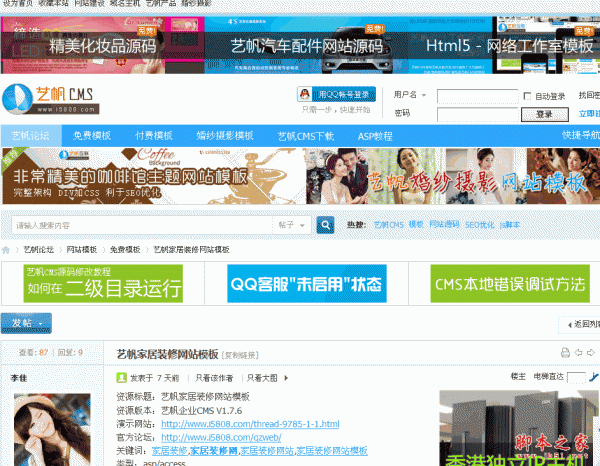This screenshot has width=600, height=466.
Task: Click the home icon in breadcrumb
Action: (6, 250)
